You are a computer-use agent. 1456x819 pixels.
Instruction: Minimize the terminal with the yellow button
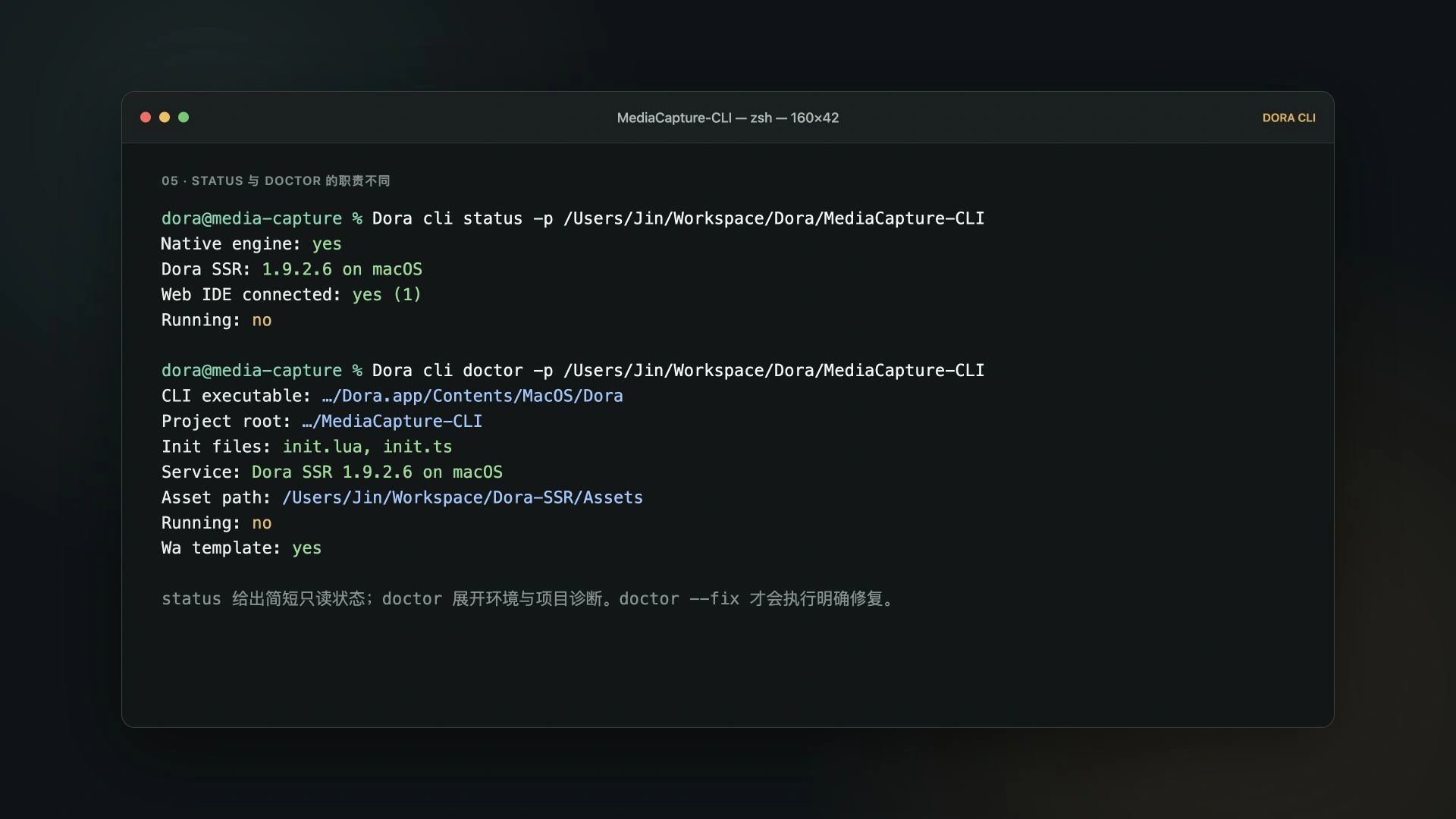(165, 118)
